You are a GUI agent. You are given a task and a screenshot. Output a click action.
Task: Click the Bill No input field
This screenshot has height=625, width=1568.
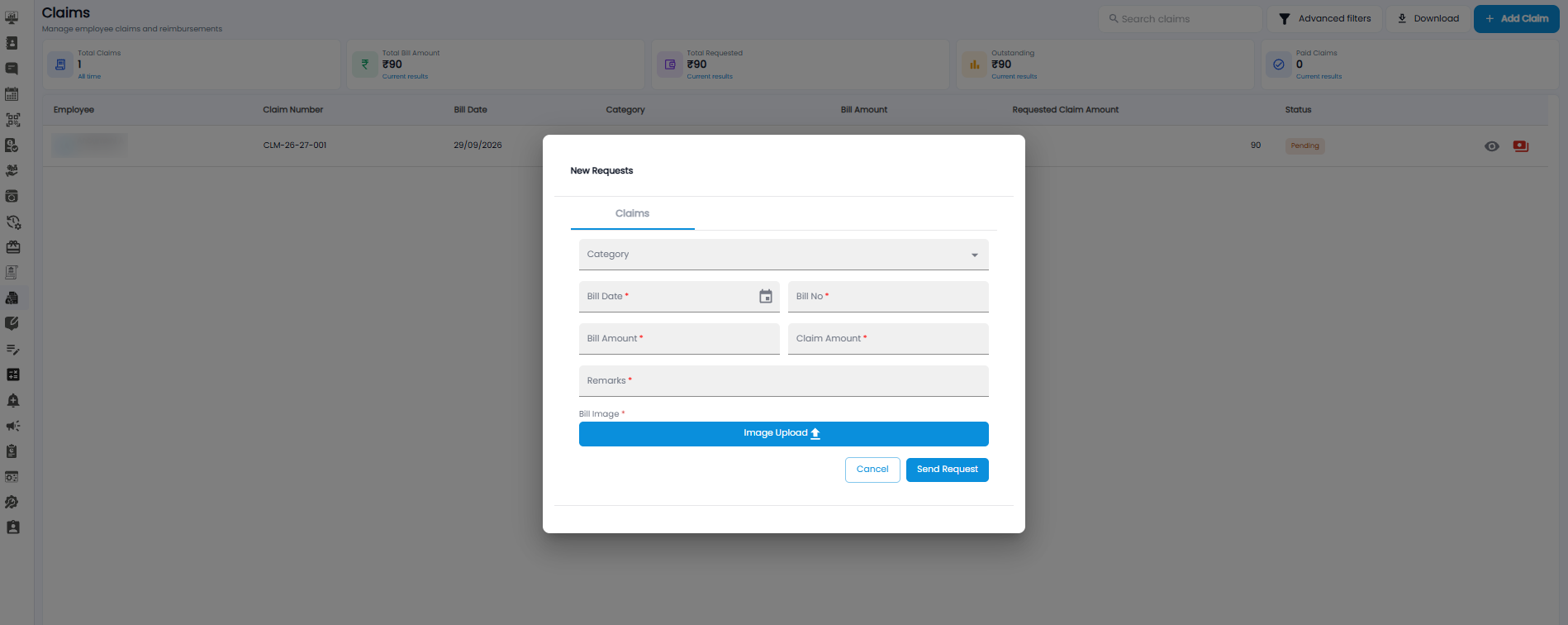coord(888,297)
